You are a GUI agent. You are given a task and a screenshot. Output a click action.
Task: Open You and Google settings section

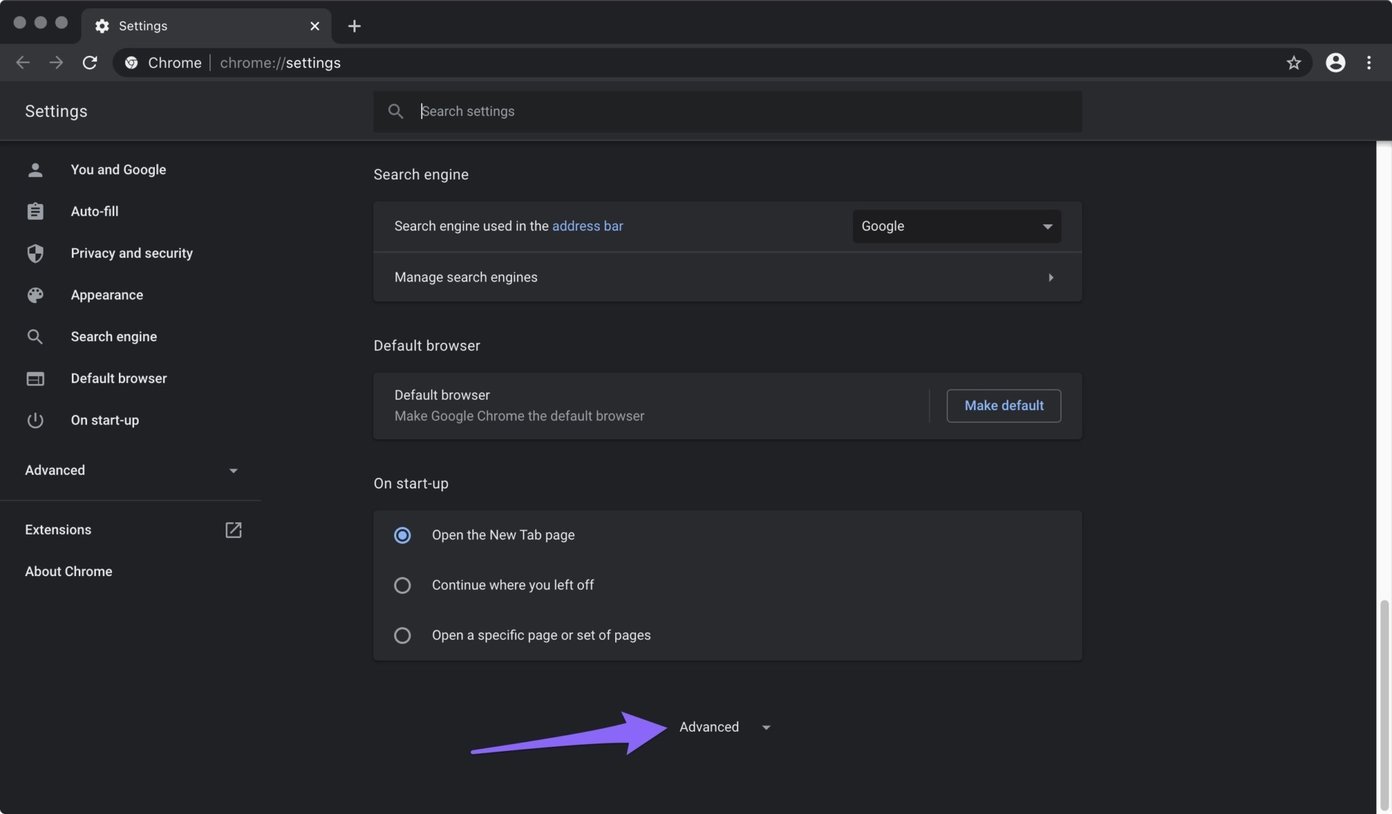point(118,170)
